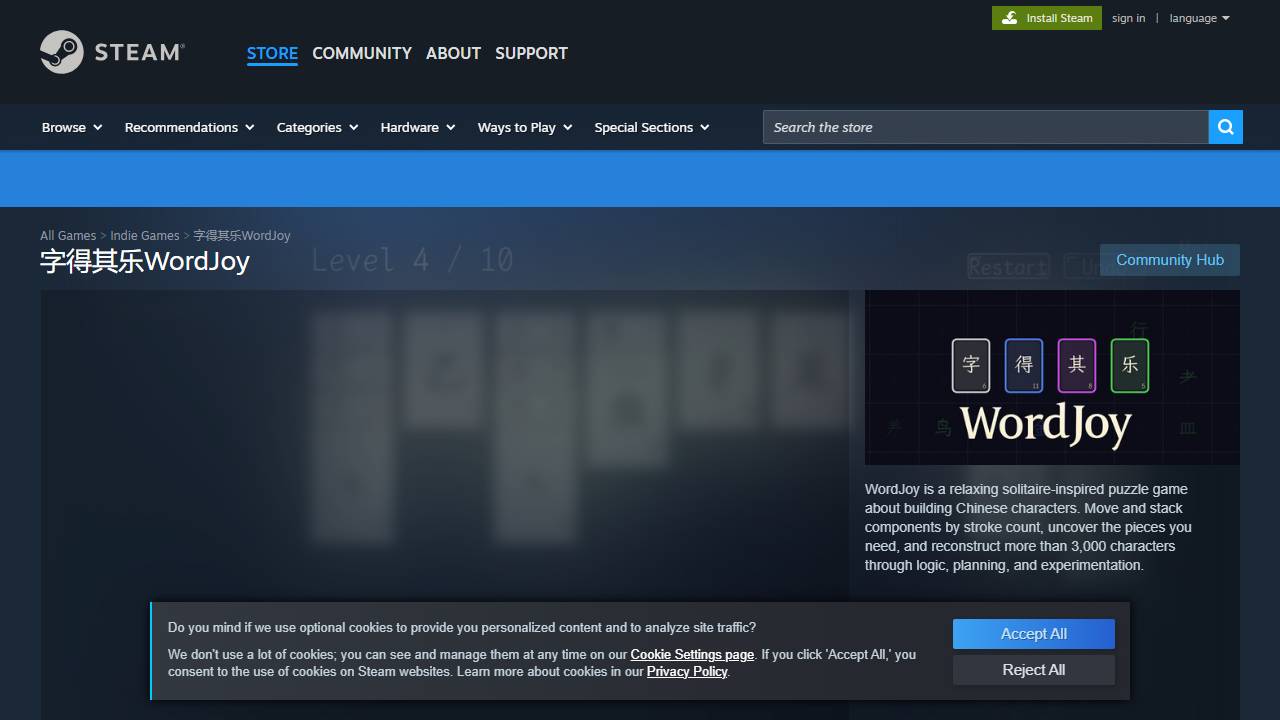Expand the Recommendations menu
The width and height of the screenshot is (1280, 720).
(x=189, y=127)
